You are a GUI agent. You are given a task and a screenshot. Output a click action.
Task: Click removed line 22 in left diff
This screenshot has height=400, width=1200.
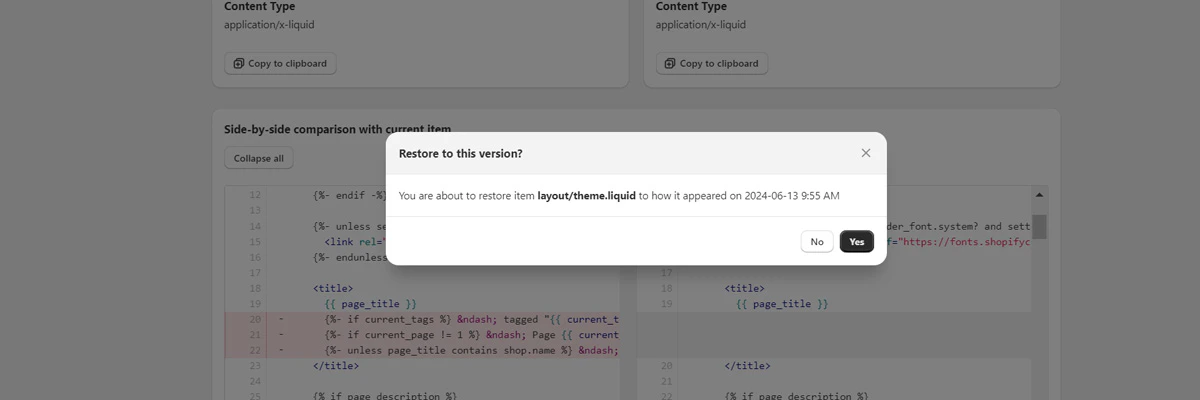(x=422, y=350)
